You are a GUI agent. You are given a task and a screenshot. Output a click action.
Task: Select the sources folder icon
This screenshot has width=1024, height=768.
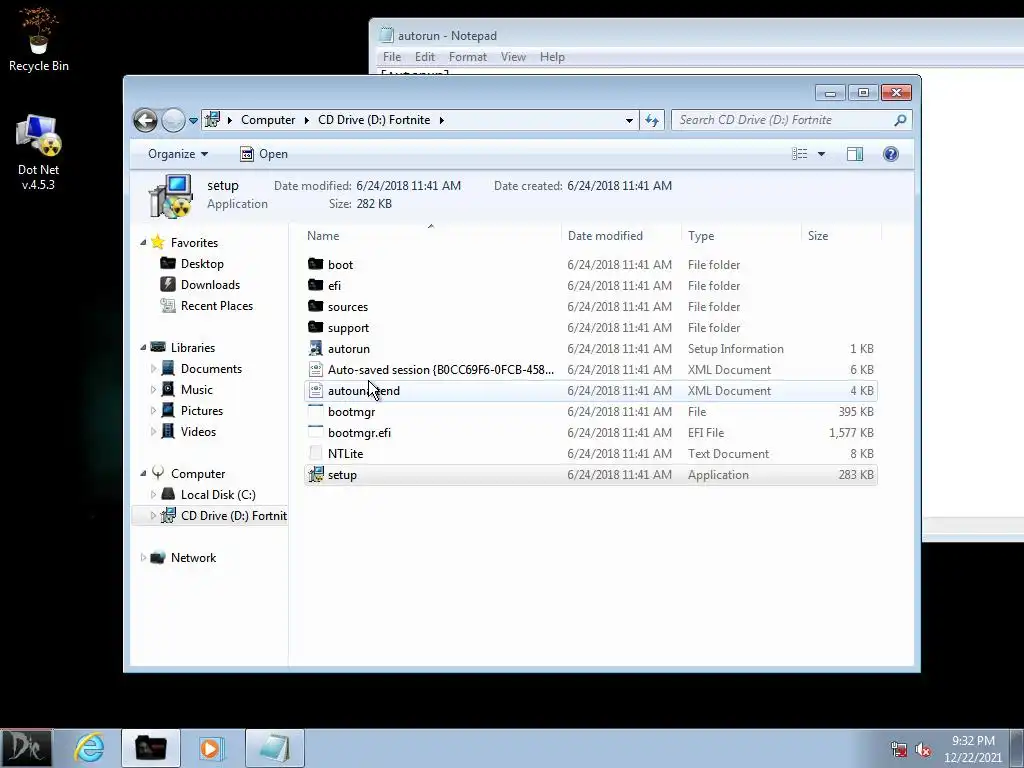[315, 306]
